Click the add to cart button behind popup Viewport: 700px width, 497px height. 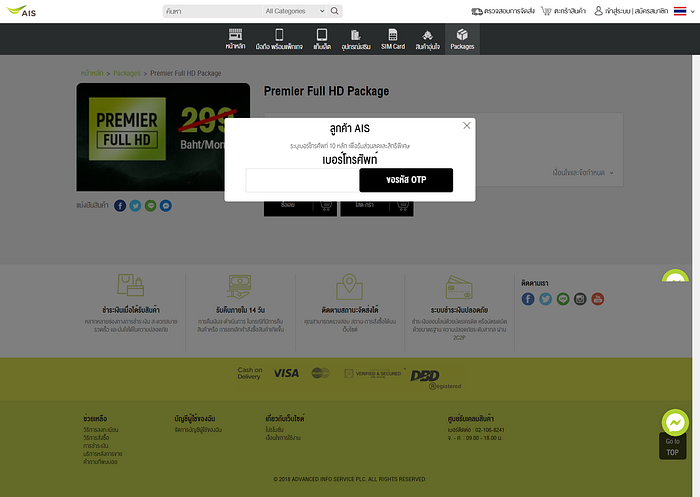(377, 209)
